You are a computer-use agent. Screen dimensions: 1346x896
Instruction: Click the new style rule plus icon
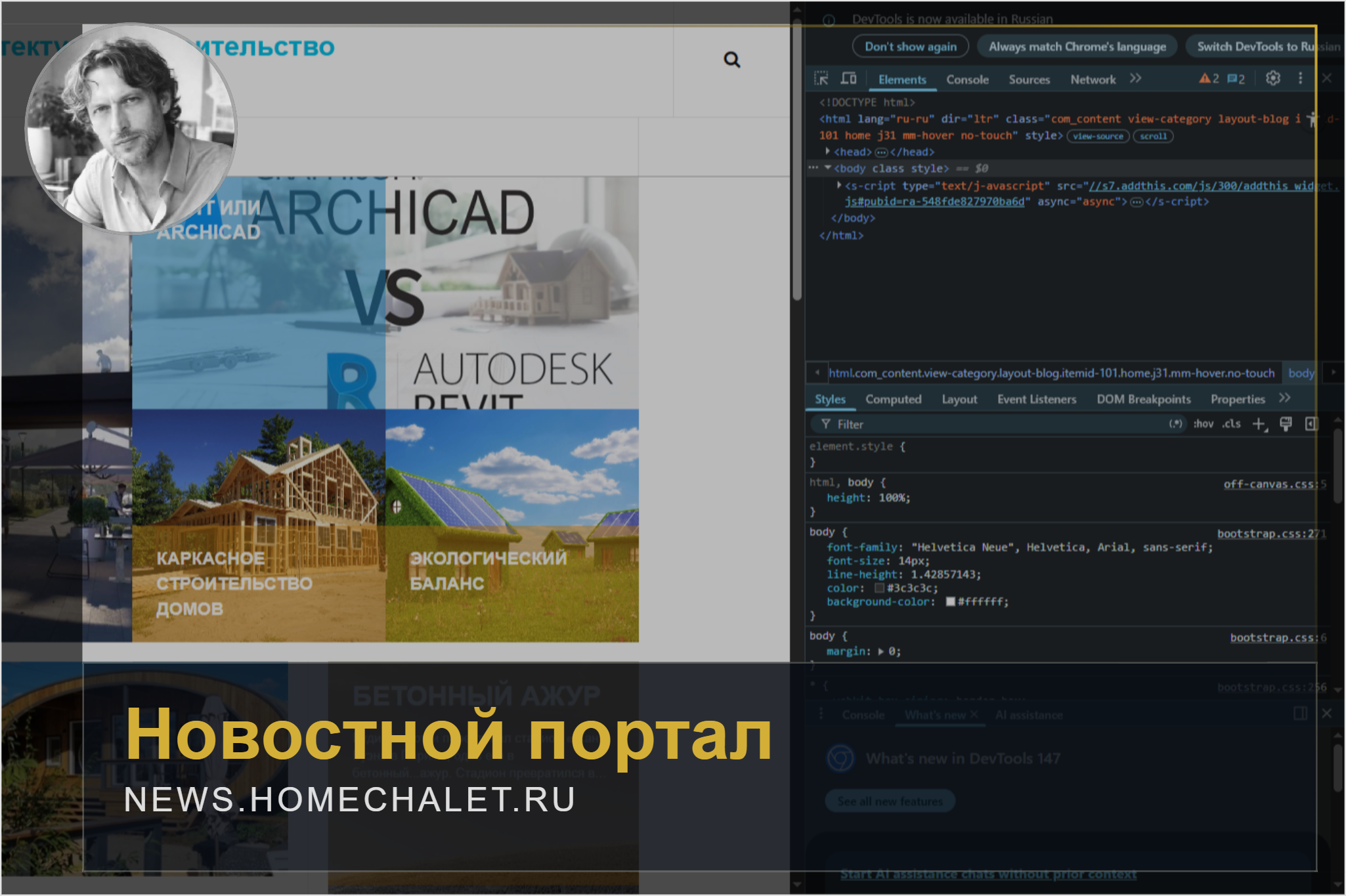coord(1259,424)
